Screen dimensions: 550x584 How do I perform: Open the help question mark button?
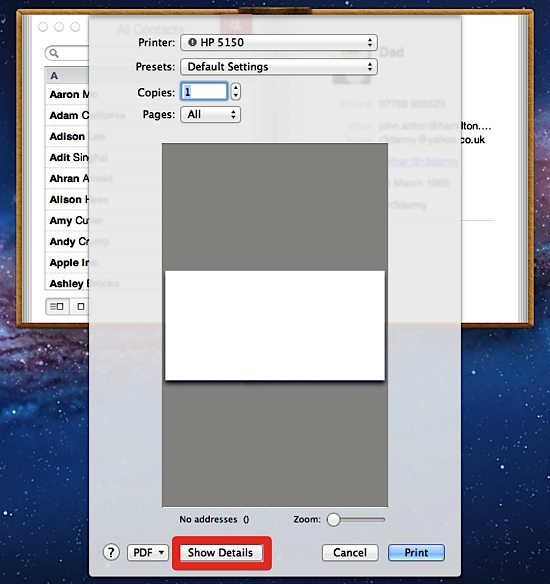click(x=111, y=552)
